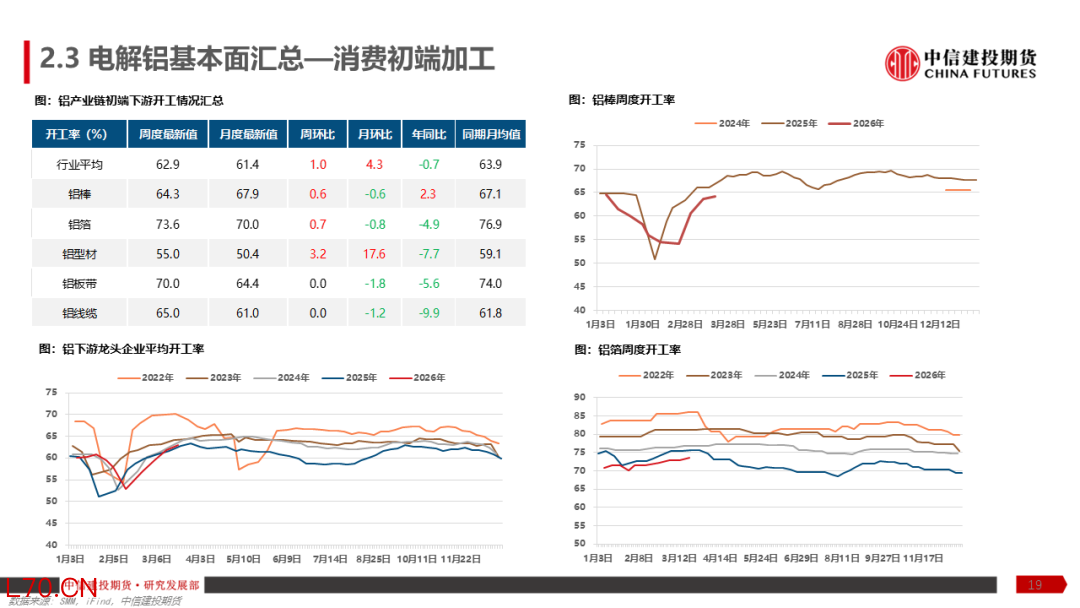Viewport: 1080px width, 608px height.
Task: Select the 同期月均值 column header
Action: tap(492, 134)
